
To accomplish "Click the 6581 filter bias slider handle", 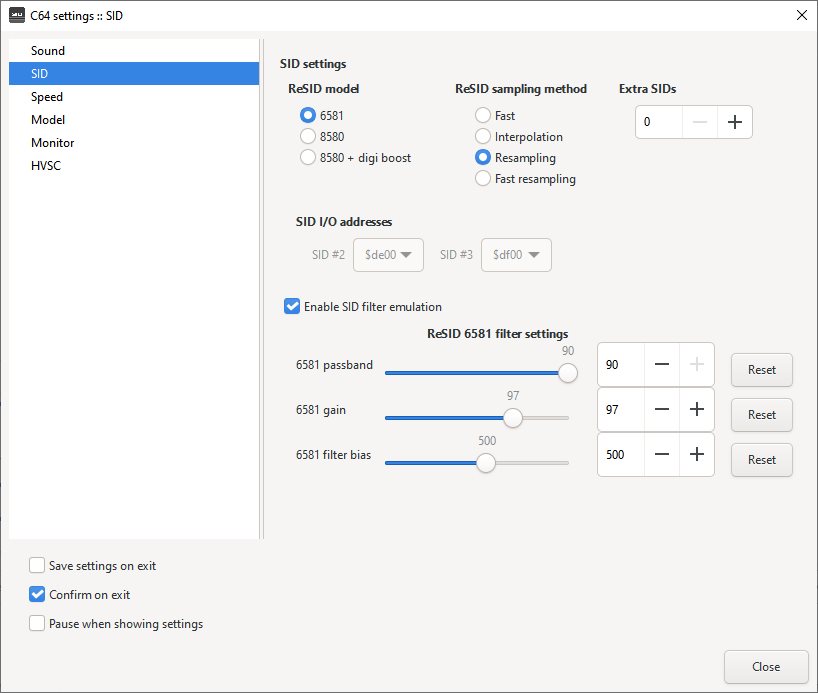I will (x=486, y=463).
